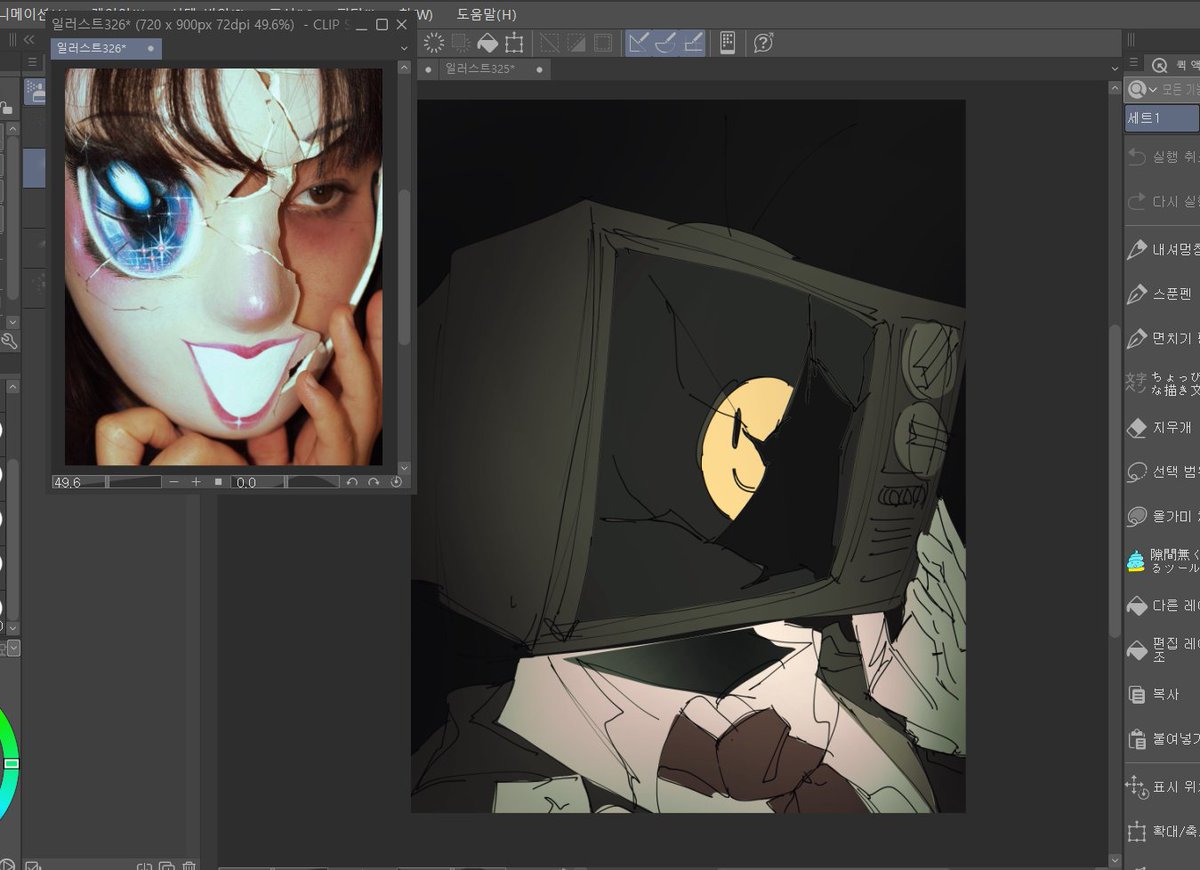The width and height of the screenshot is (1200, 870).
Task: Select the 세트1 set in Quick Access
Action: [1161, 118]
